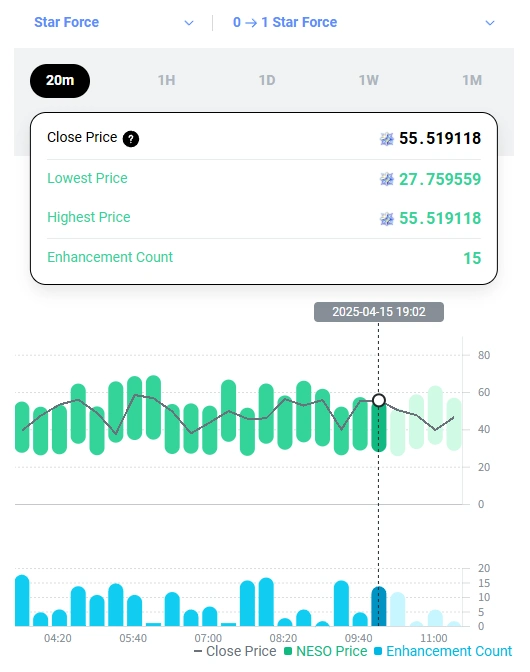This screenshot has height=672, width=530.
Task: Click the NESO coin icon beside Highest Price value
Action: click(386, 219)
